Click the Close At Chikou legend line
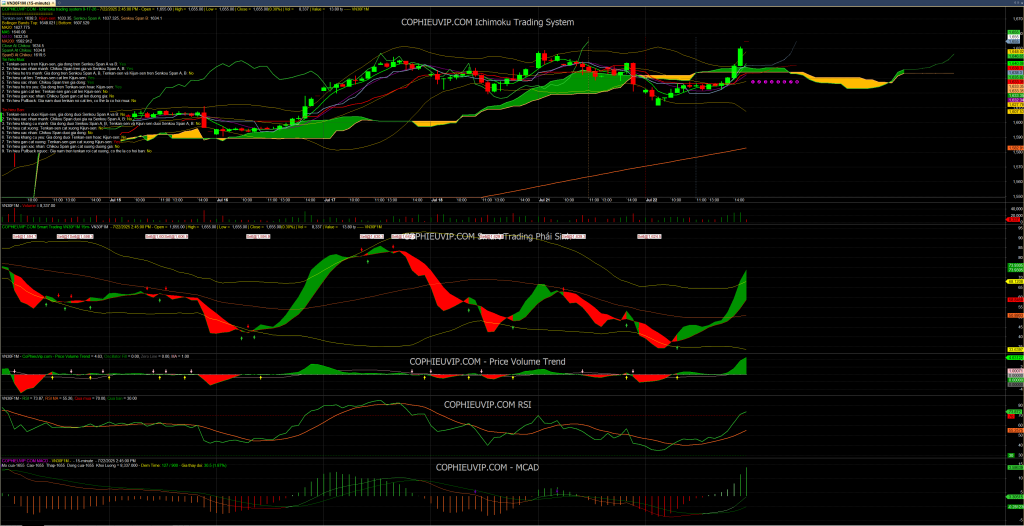Screen dimensions: 1024x526 (x=24, y=46)
